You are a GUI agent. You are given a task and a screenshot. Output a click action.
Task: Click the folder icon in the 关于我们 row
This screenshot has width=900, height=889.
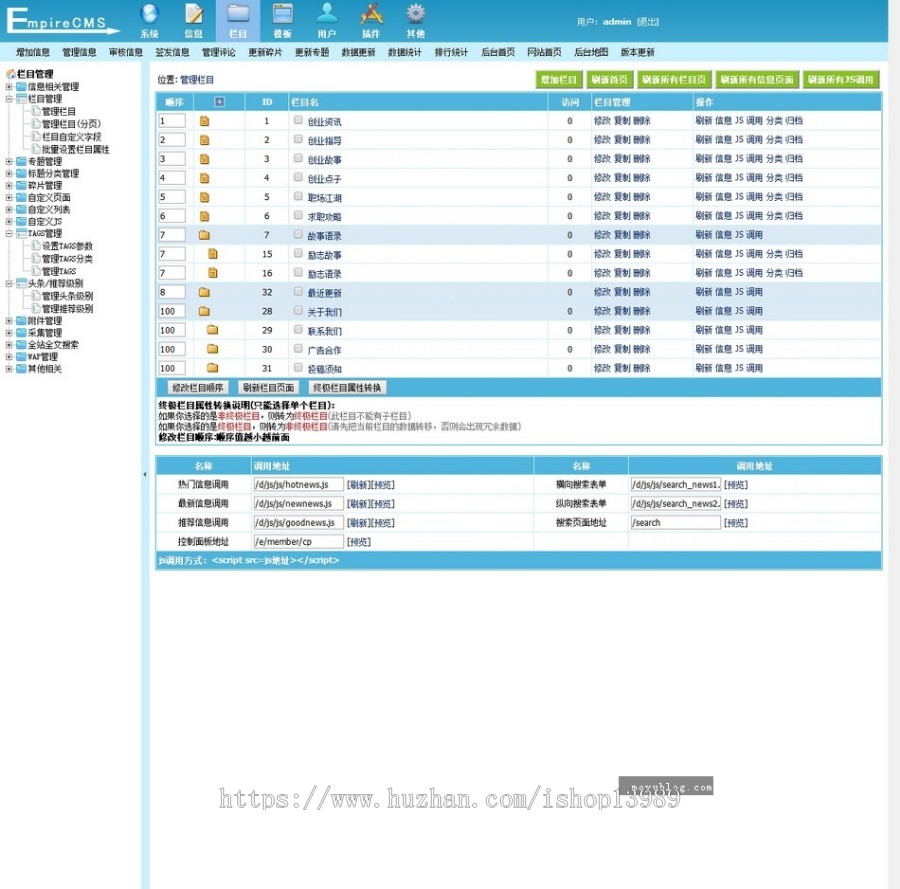(204, 311)
